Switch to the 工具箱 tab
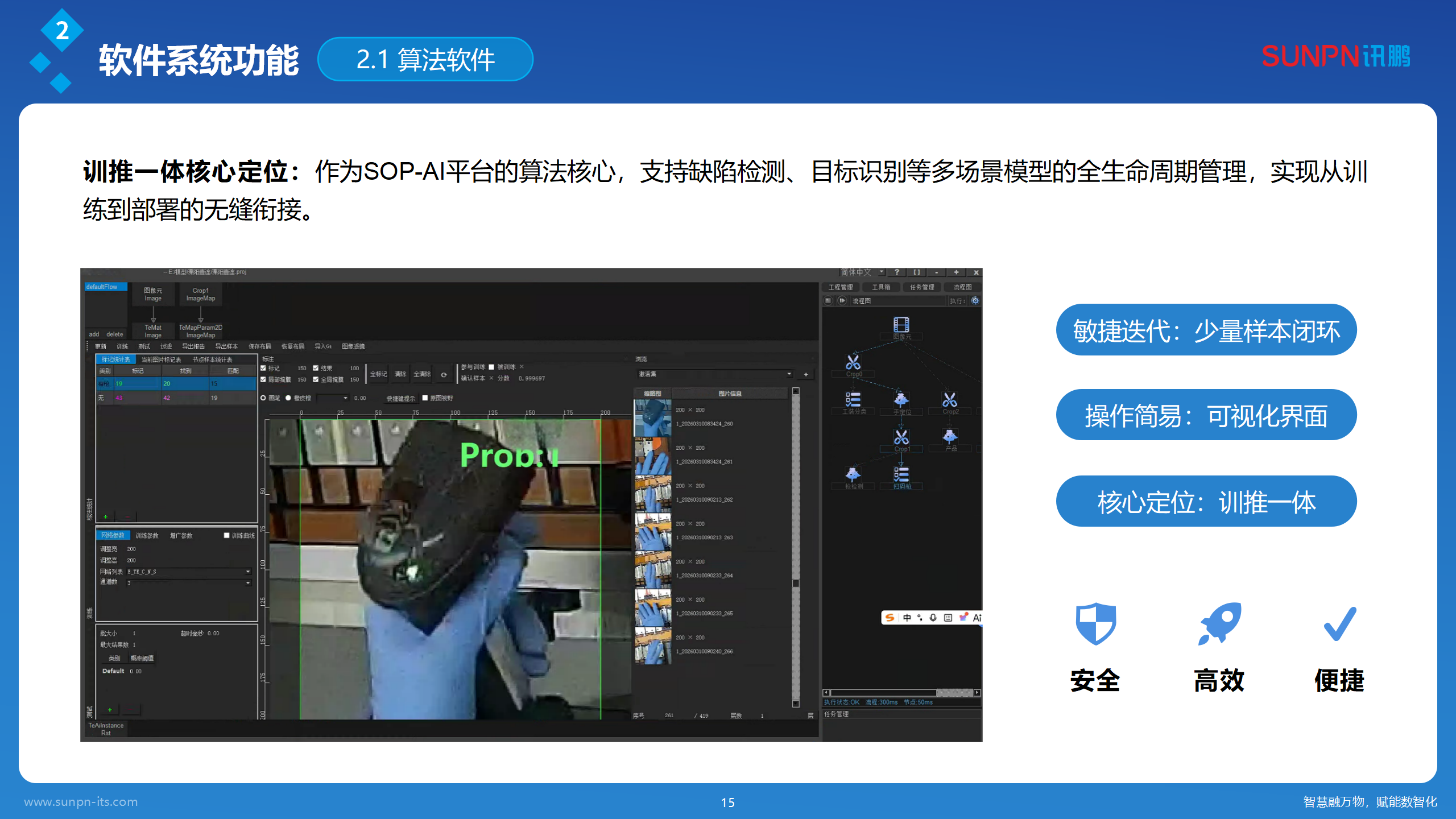Viewport: 1456px width, 819px height. [x=882, y=287]
